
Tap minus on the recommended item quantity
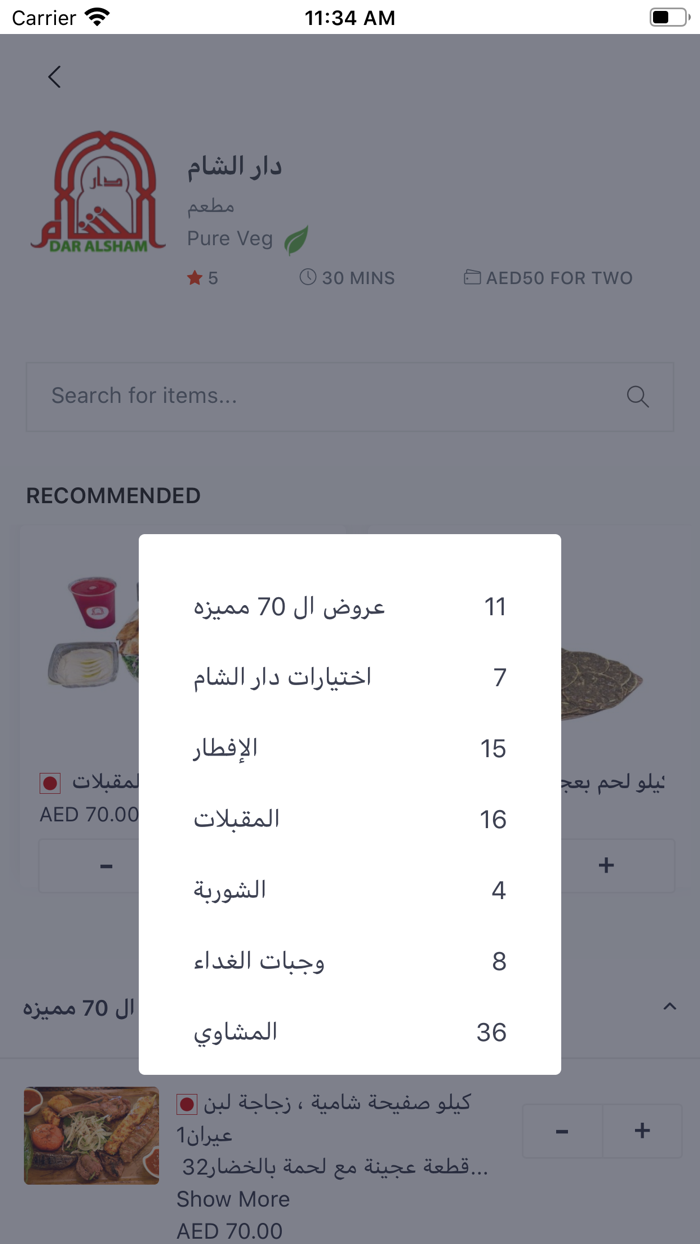click(x=105, y=866)
